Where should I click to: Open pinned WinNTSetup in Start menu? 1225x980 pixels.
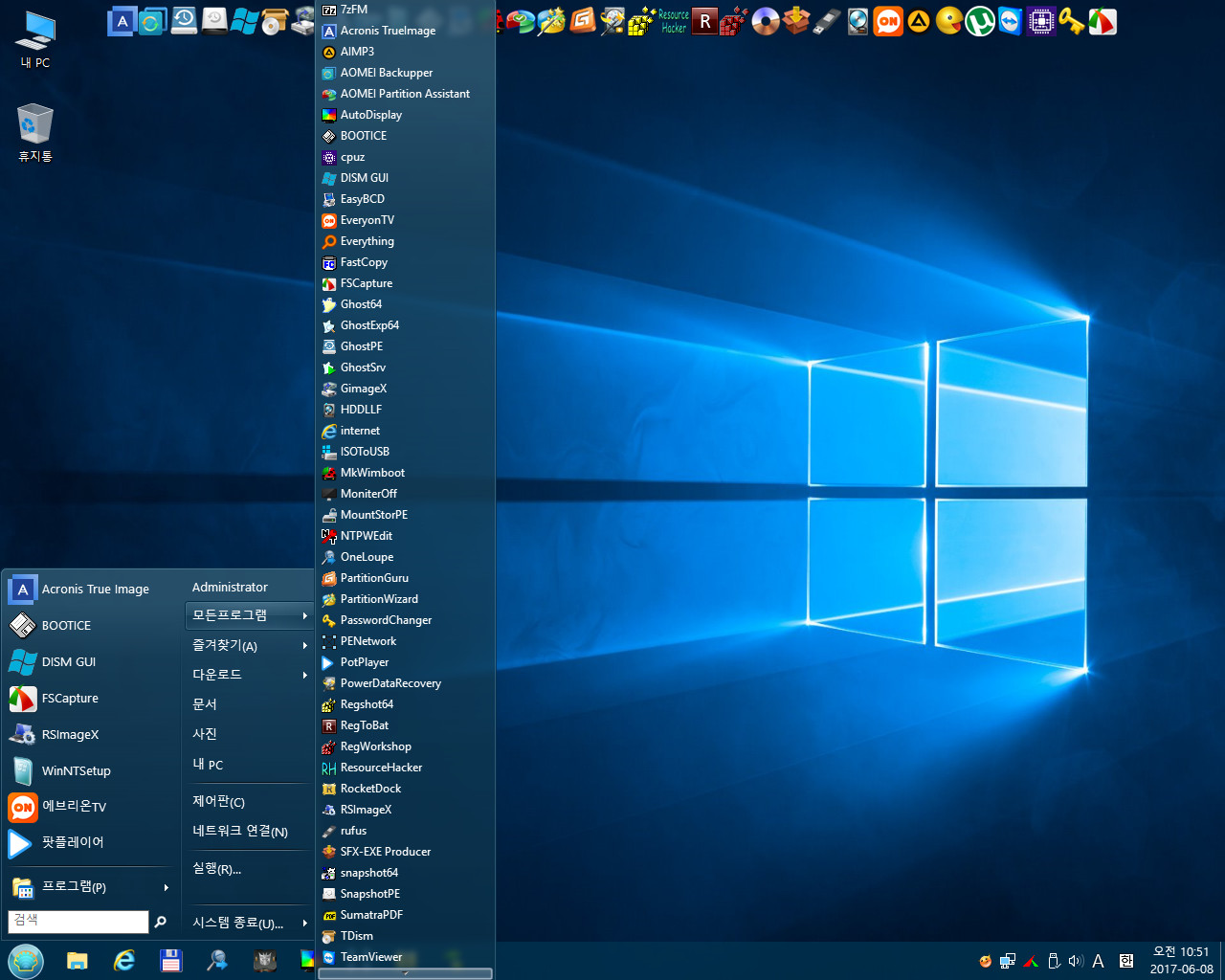(x=90, y=771)
